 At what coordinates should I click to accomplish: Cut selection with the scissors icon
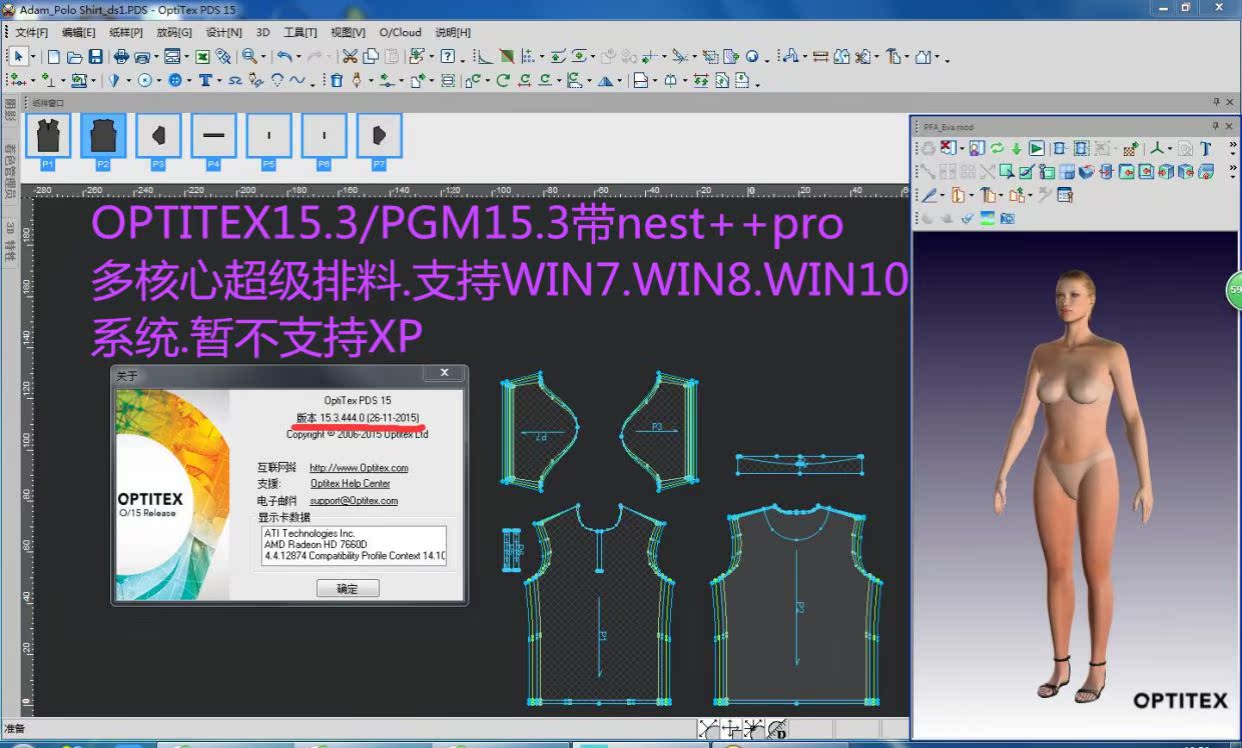[x=350, y=57]
